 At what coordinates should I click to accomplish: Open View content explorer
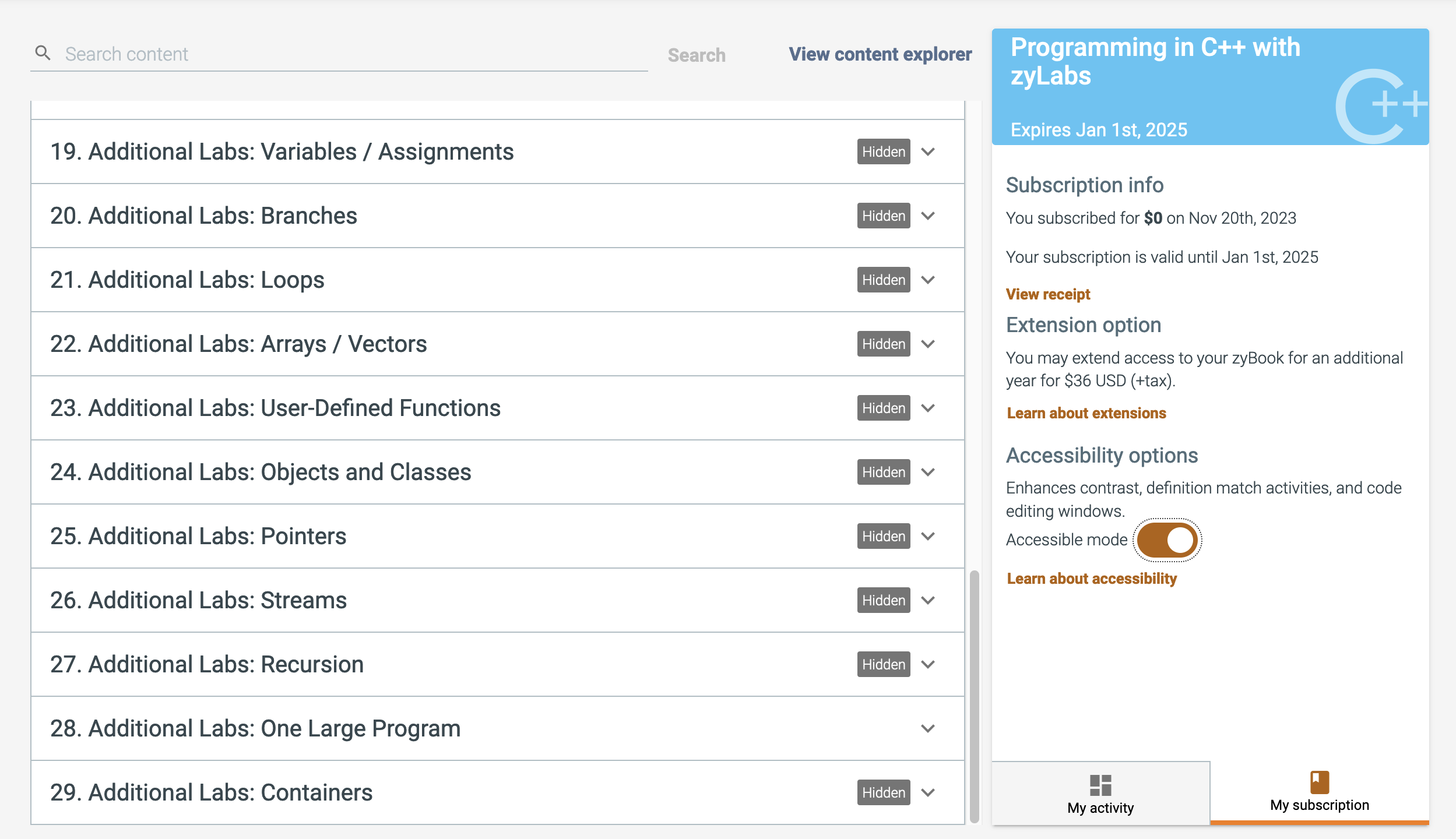click(880, 54)
